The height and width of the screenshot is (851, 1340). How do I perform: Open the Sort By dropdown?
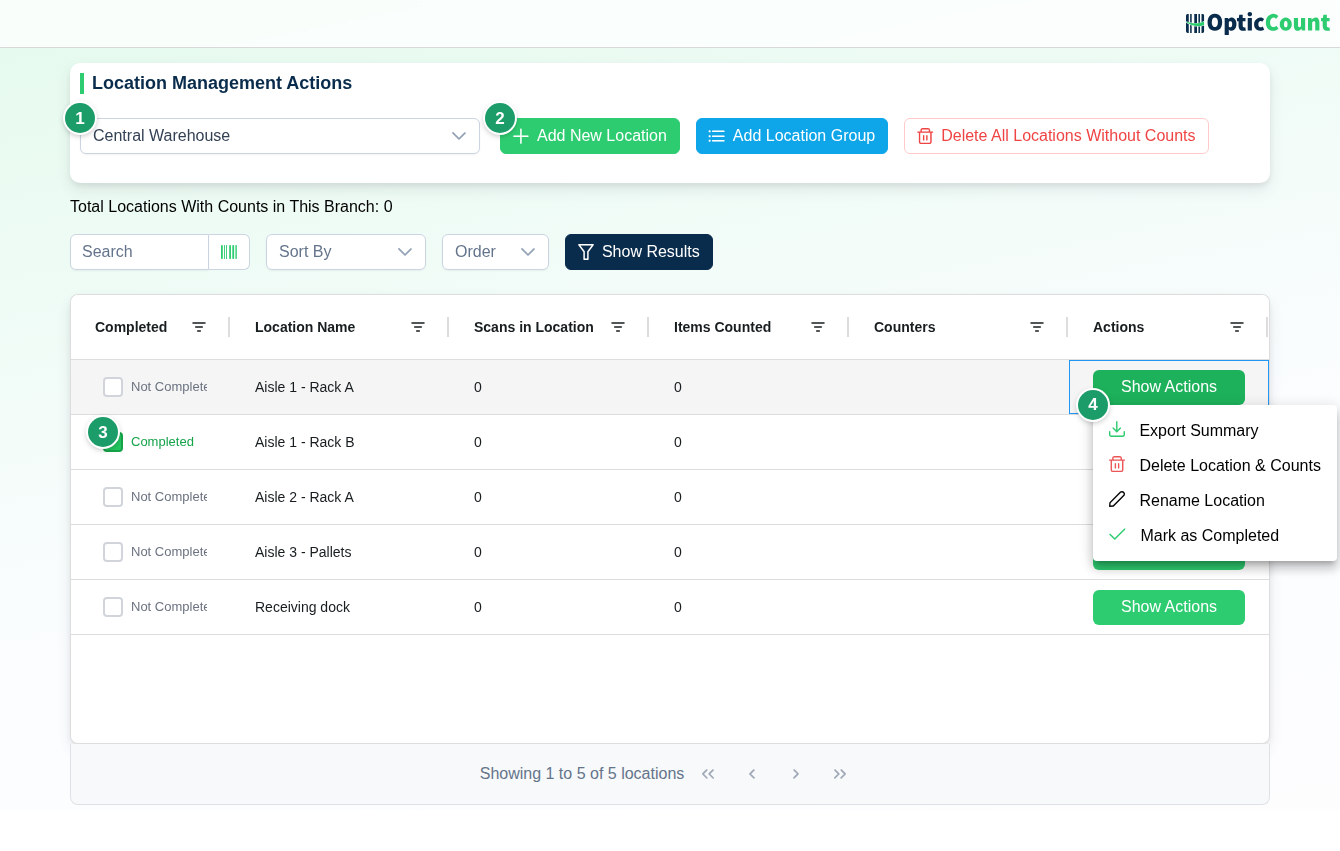tap(346, 252)
